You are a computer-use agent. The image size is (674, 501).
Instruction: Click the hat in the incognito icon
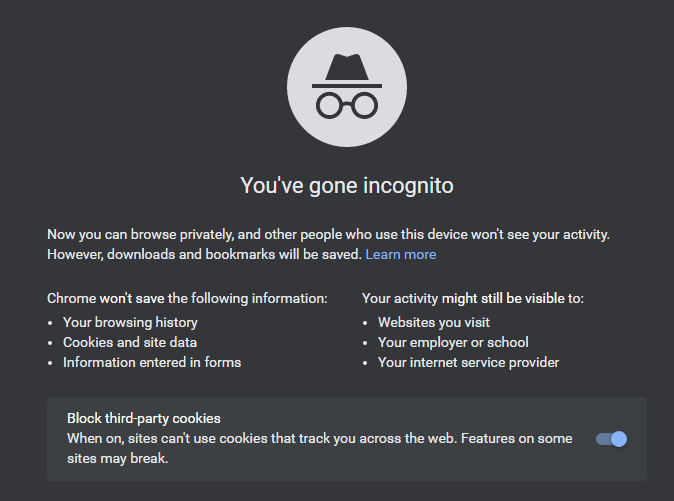[347, 71]
